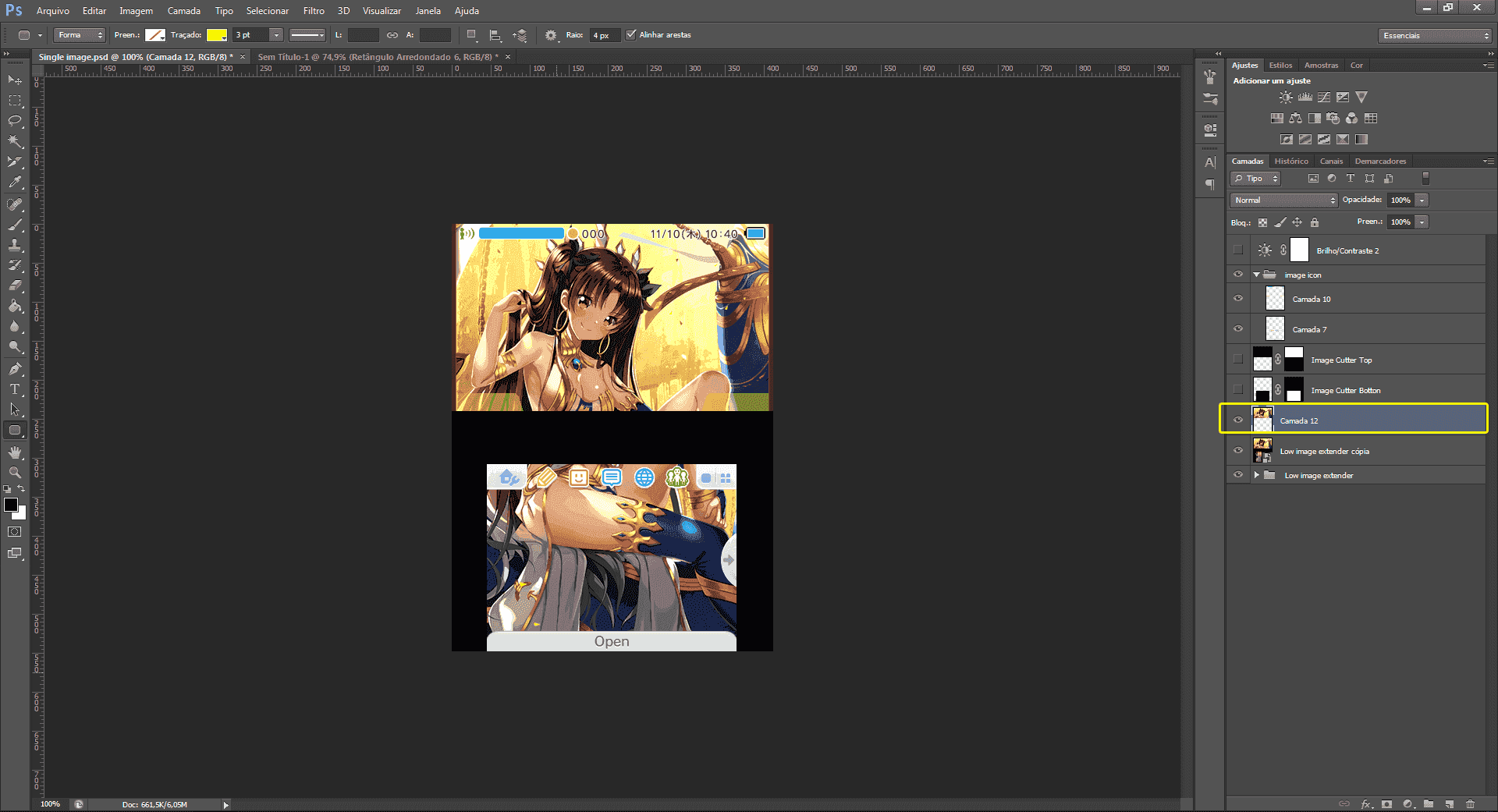Add a Brightness/Contrast adjustment from Ajustes
The width and height of the screenshot is (1498, 812).
(1286, 98)
